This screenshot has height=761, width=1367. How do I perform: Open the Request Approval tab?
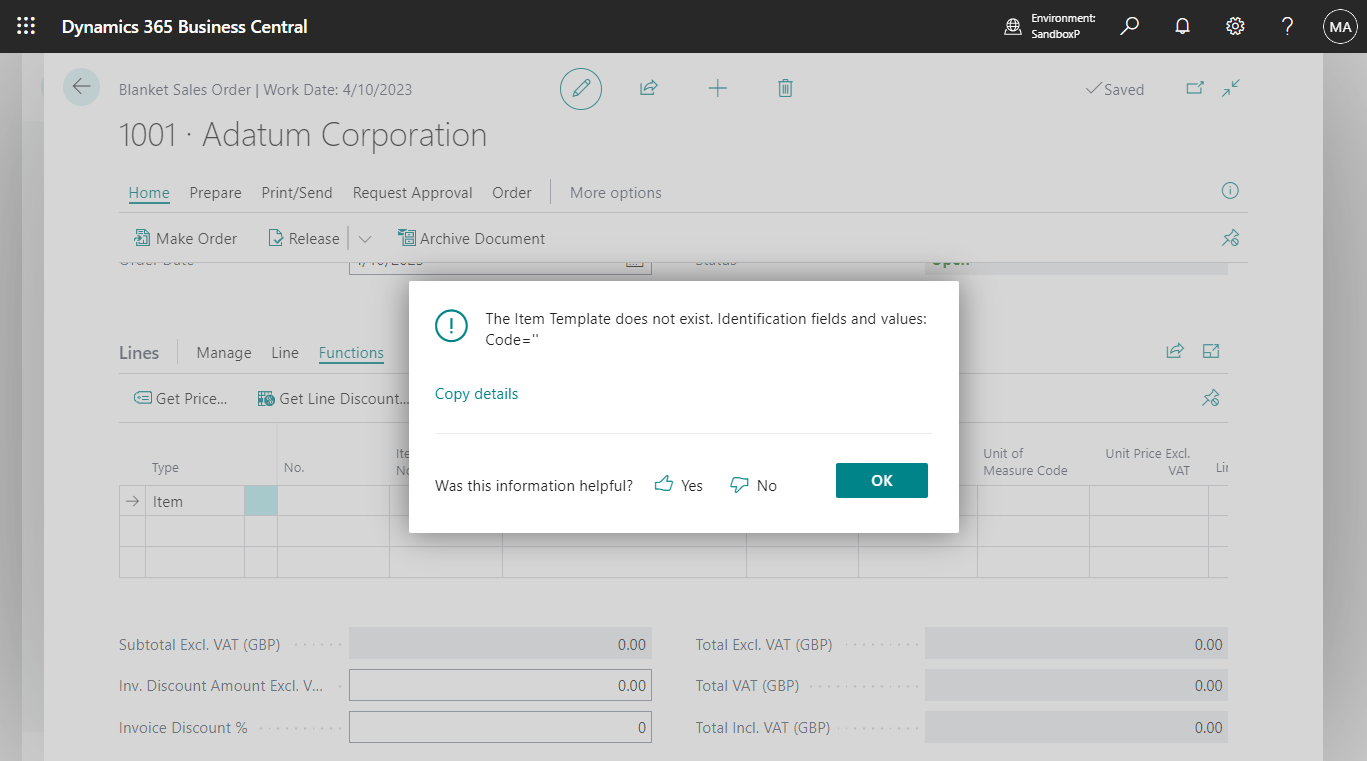pyautogui.click(x=413, y=193)
